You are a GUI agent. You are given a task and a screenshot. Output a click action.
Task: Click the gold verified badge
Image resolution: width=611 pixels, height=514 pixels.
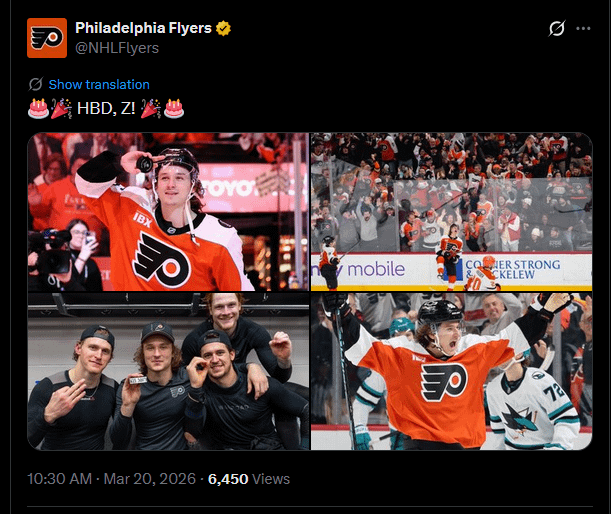[224, 28]
